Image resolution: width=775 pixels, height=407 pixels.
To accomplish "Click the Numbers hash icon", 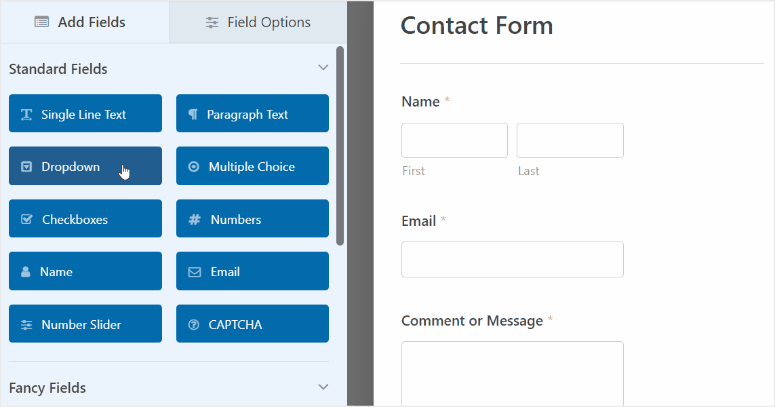I will pos(194,220).
